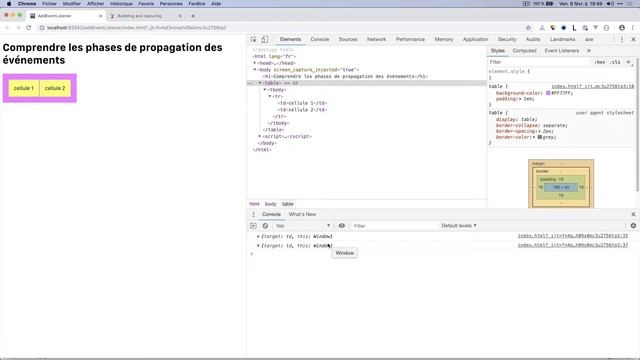Close the DevTools panel

tap(633, 40)
